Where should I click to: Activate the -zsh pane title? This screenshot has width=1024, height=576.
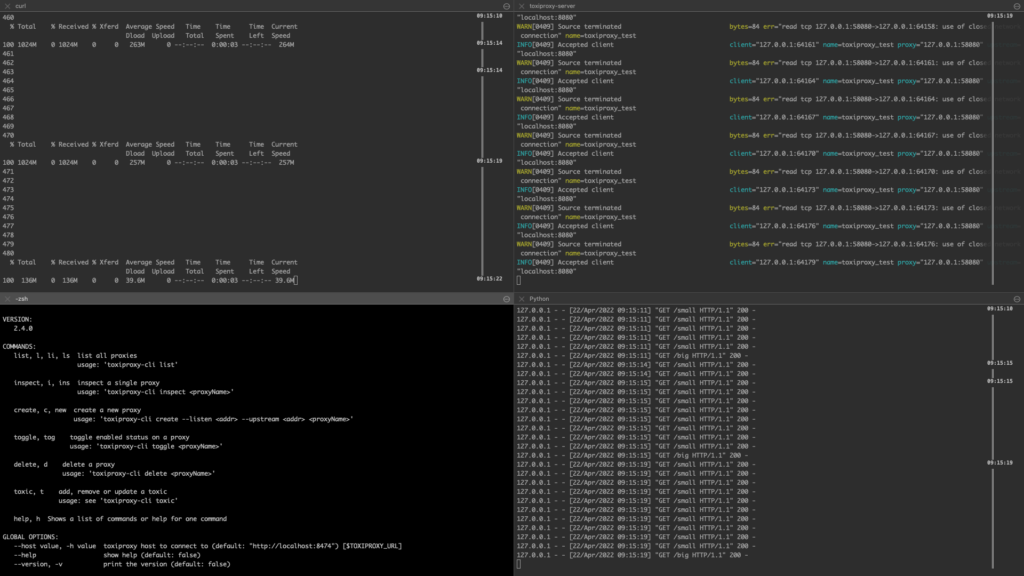(x=22, y=298)
